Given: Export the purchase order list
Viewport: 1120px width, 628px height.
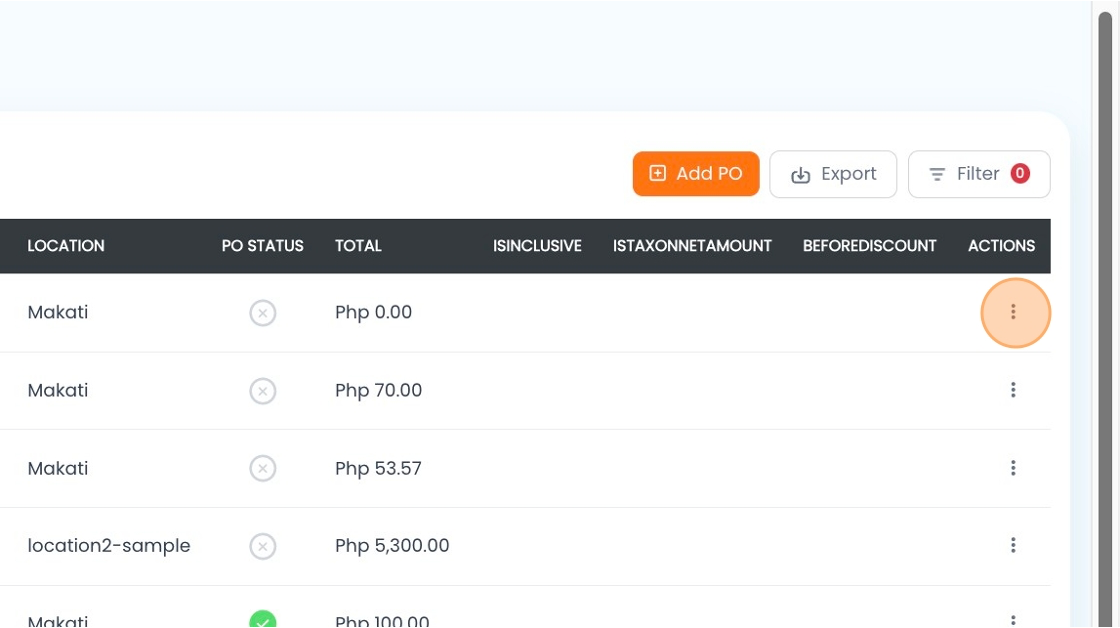Looking at the screenshot, I should pos(833,174).
